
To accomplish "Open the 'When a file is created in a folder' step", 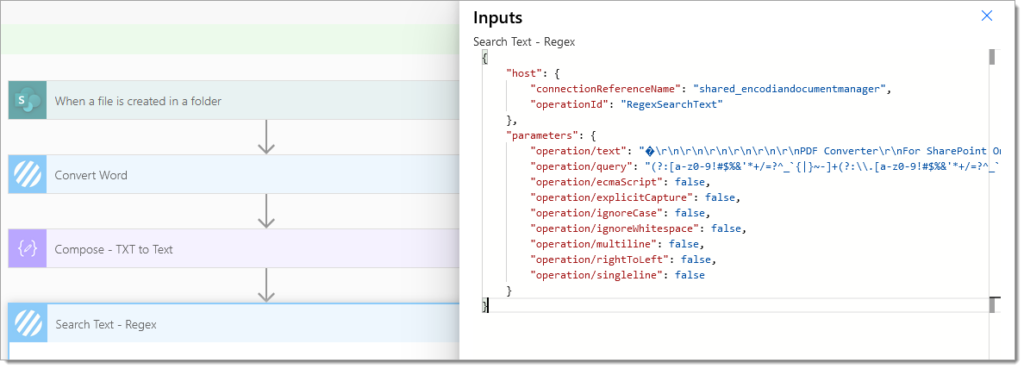I will 234,101.
